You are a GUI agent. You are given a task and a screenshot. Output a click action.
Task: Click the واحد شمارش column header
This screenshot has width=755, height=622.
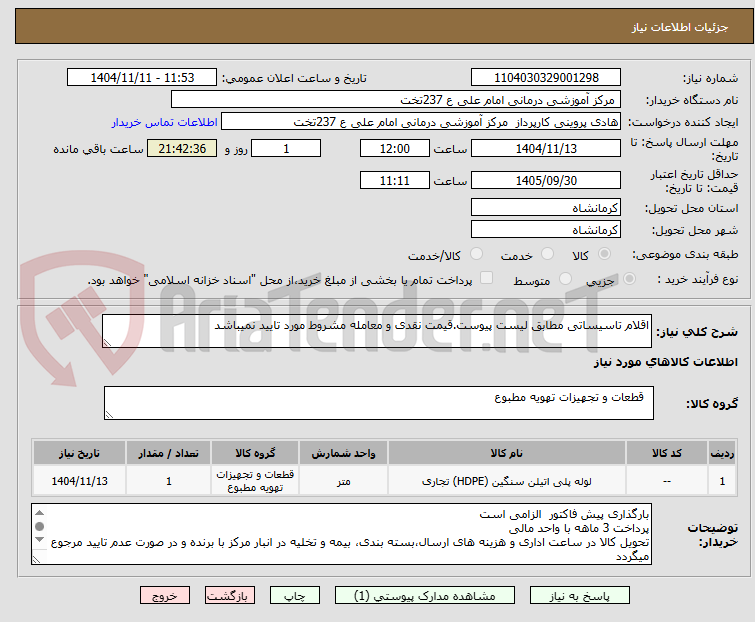pyautogui.click(x=343, y=454)
